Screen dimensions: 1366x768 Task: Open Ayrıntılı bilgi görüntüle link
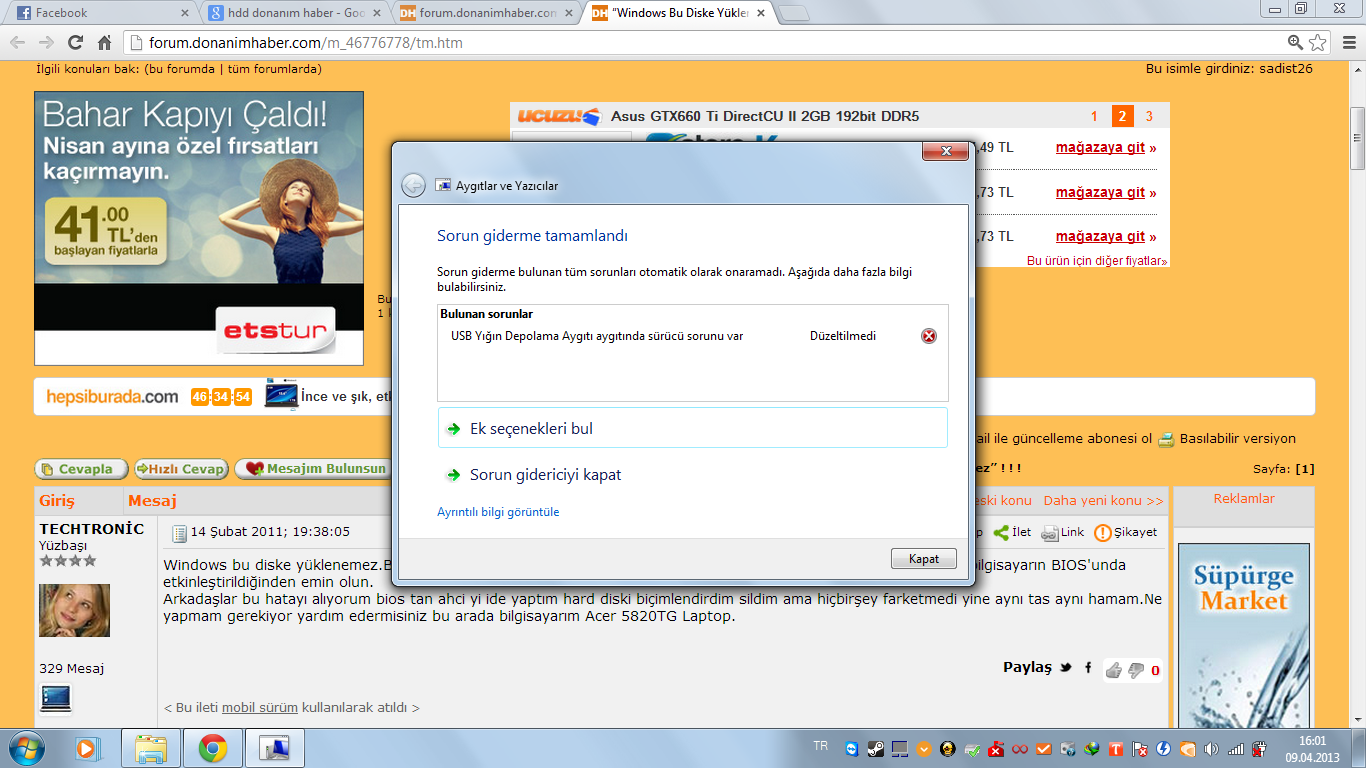click(498, 512)
